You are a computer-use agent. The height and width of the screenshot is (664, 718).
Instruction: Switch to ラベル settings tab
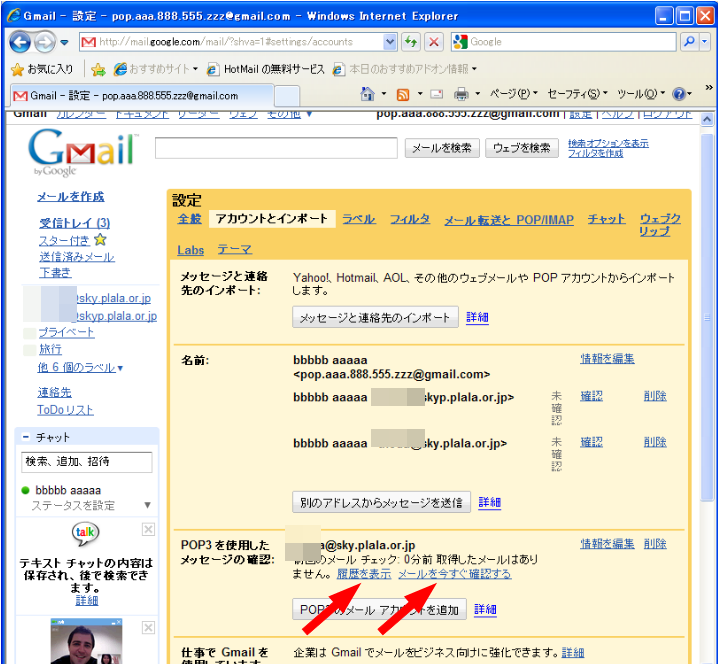click(x=359, y=219)
